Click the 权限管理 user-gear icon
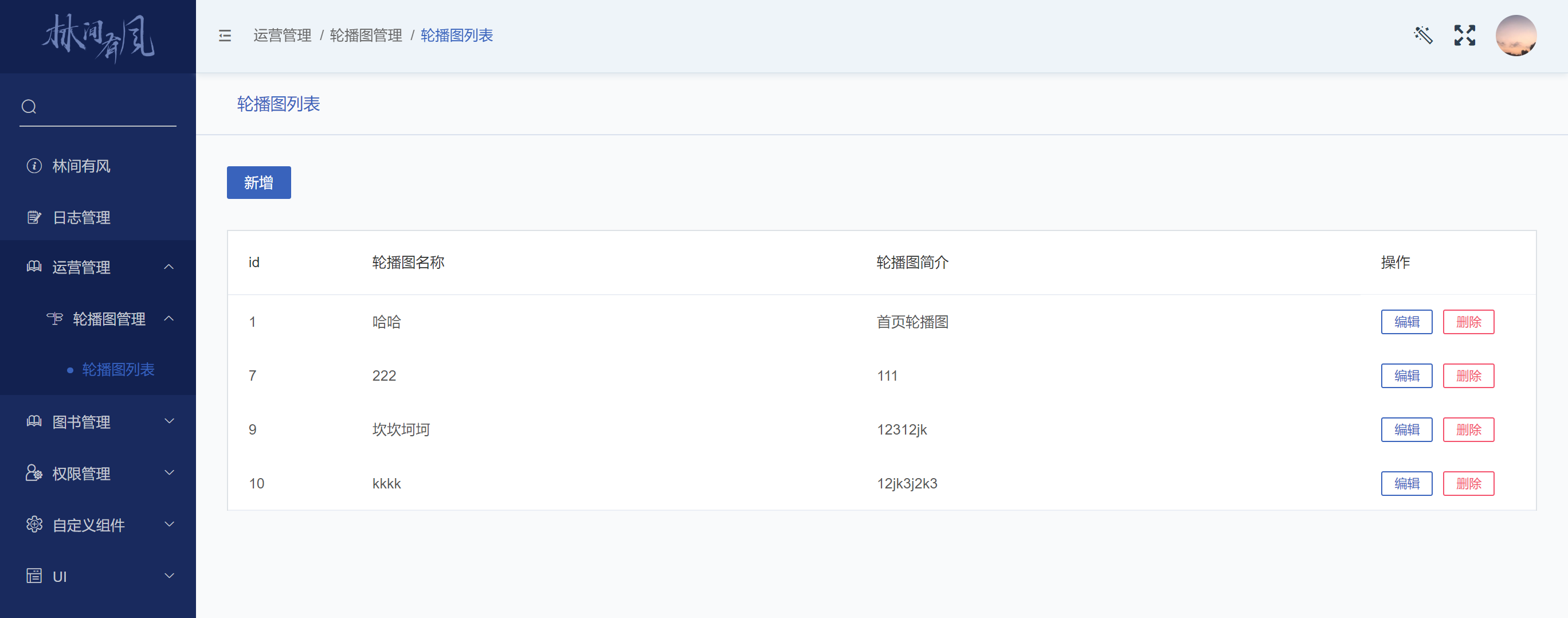 pos(34,473)
